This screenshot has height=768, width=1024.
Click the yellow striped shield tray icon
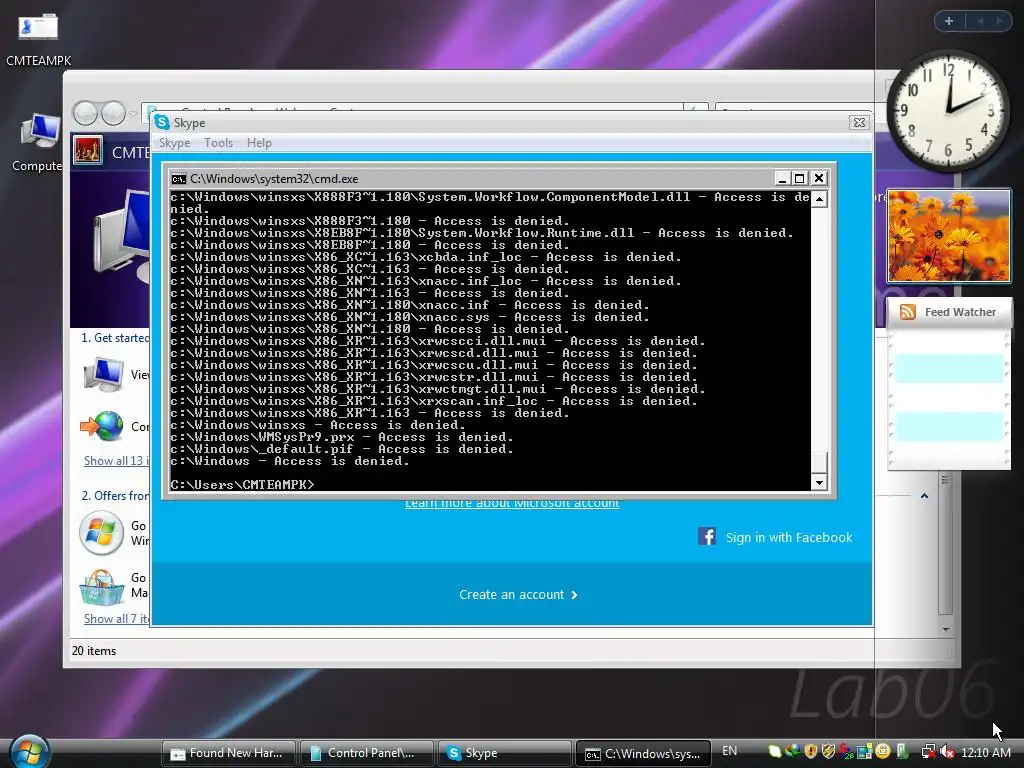coord(828,752)
